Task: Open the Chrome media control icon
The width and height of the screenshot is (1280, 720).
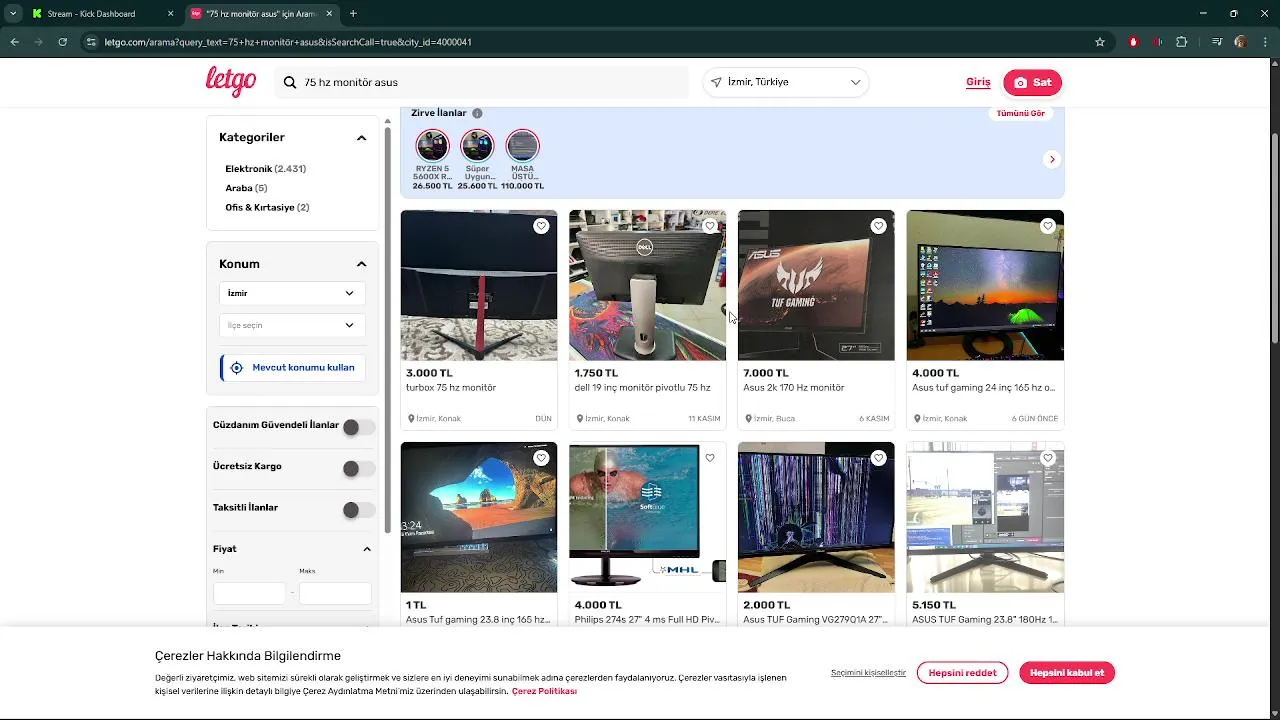Action: coord(1217,42)
